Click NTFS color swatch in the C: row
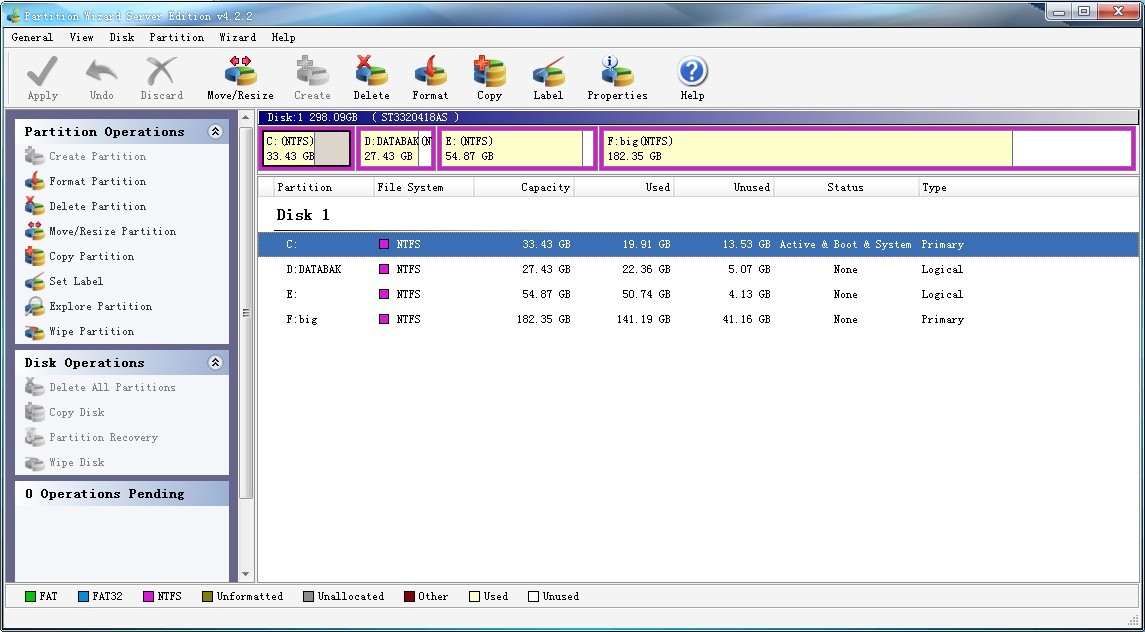Image resolution: width=1145 pixels, height=632 pixels. [384, 244]
